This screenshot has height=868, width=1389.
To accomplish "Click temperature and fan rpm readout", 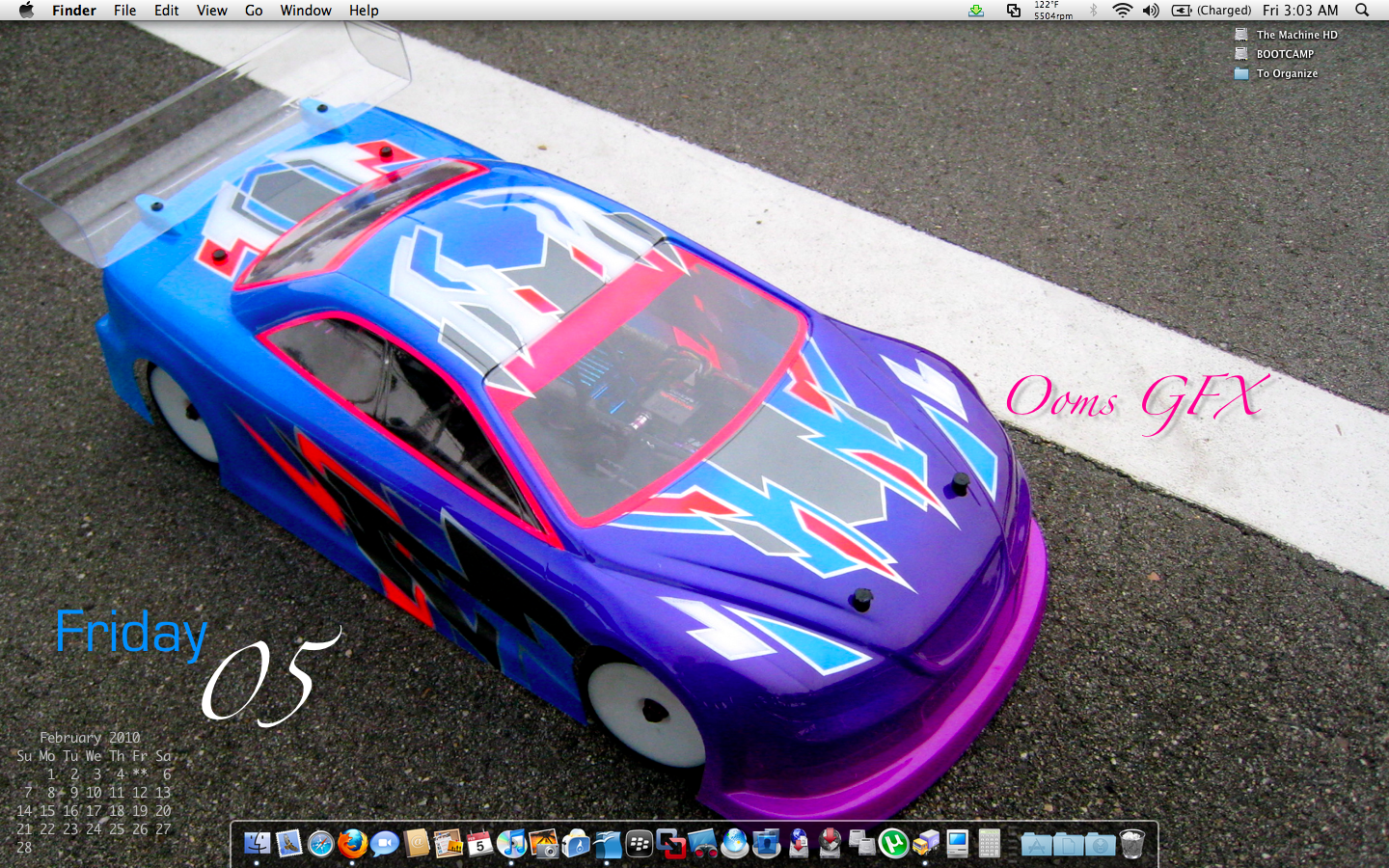I will tap(1052, 11).
